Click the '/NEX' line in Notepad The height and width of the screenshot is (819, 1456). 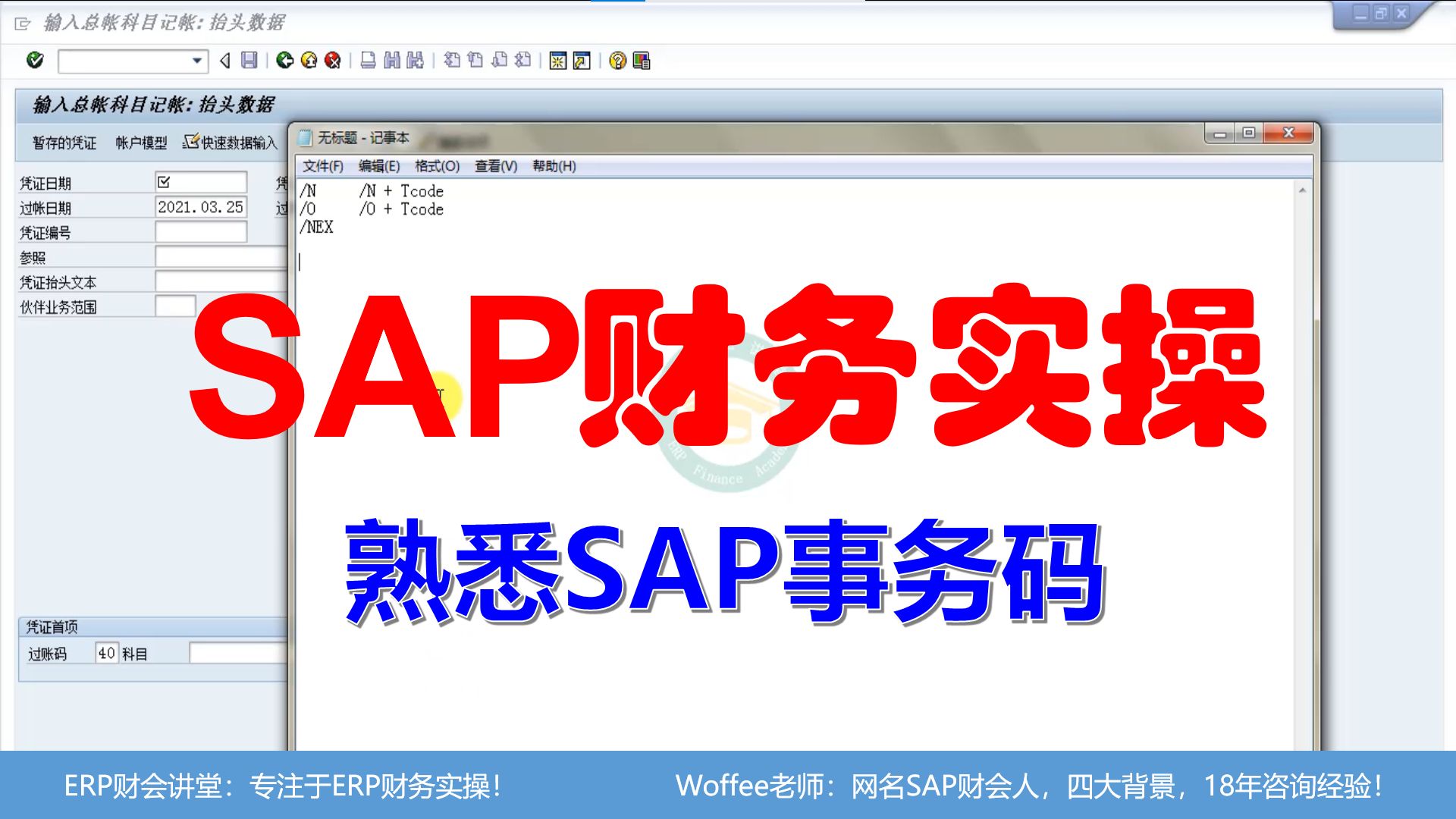click(x=317, y=227)
